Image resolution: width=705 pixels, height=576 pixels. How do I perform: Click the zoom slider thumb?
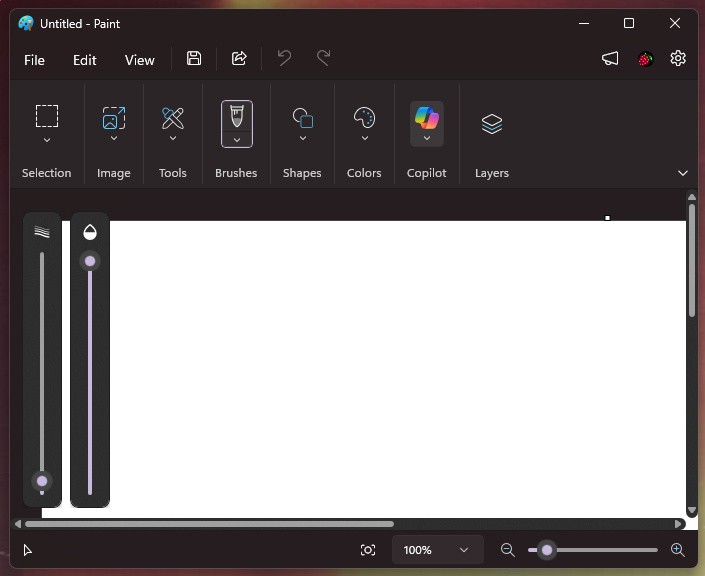pos(547,550)
